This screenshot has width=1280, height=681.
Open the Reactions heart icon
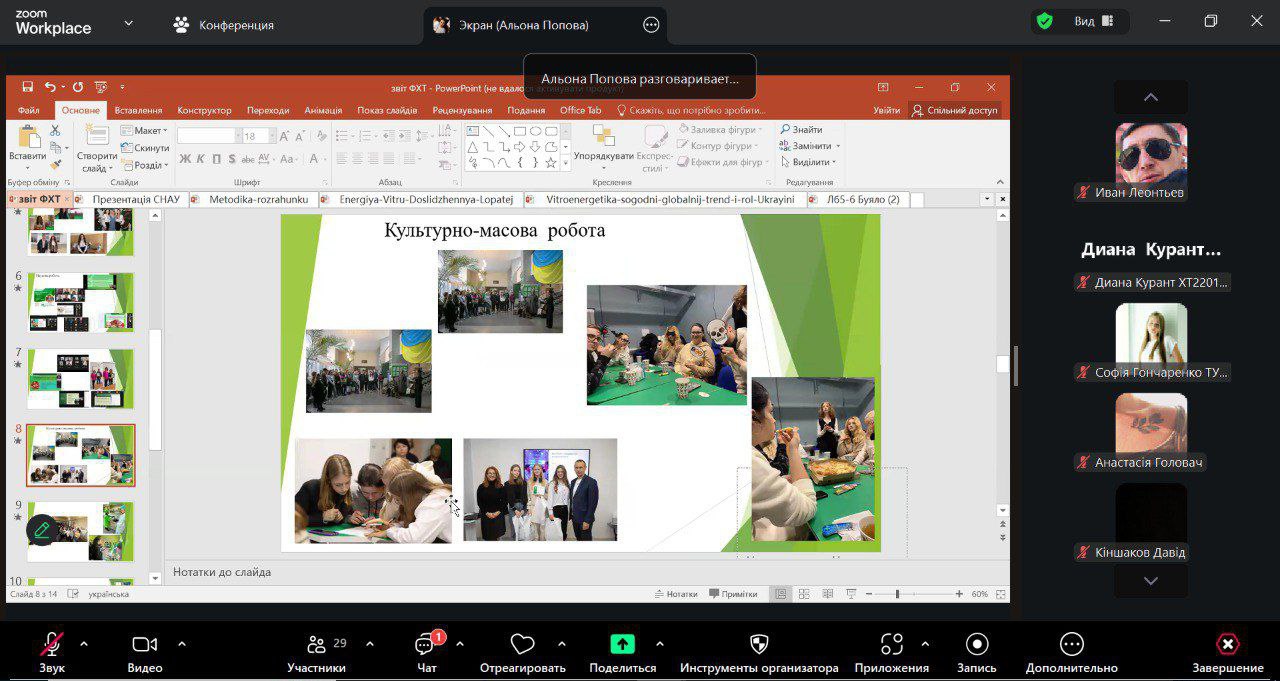pos(522,645)
